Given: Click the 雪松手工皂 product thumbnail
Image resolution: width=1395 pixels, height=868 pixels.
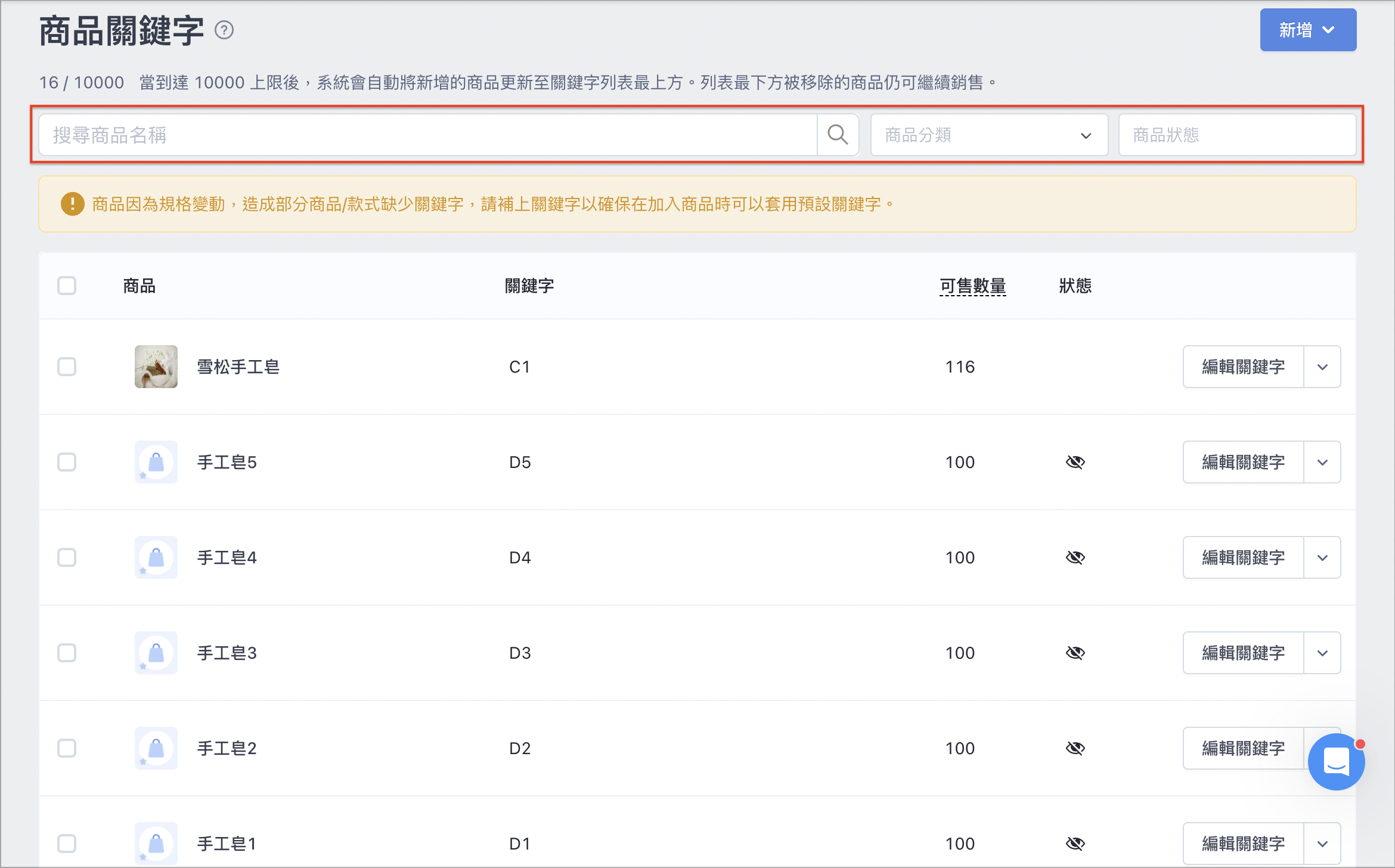Looking at the screenshot, I should [156, 367].
